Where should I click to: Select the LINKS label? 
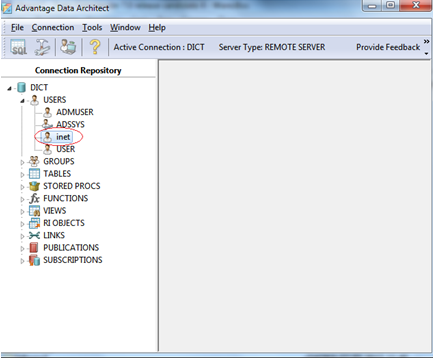(54, 235)
